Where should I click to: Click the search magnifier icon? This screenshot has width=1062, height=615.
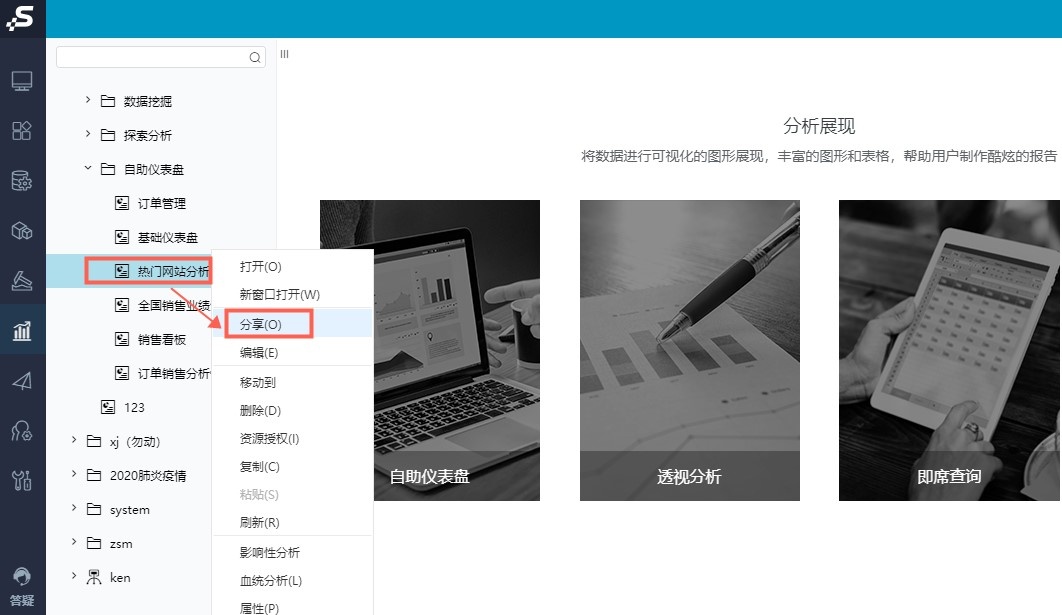tap(255, 58)
